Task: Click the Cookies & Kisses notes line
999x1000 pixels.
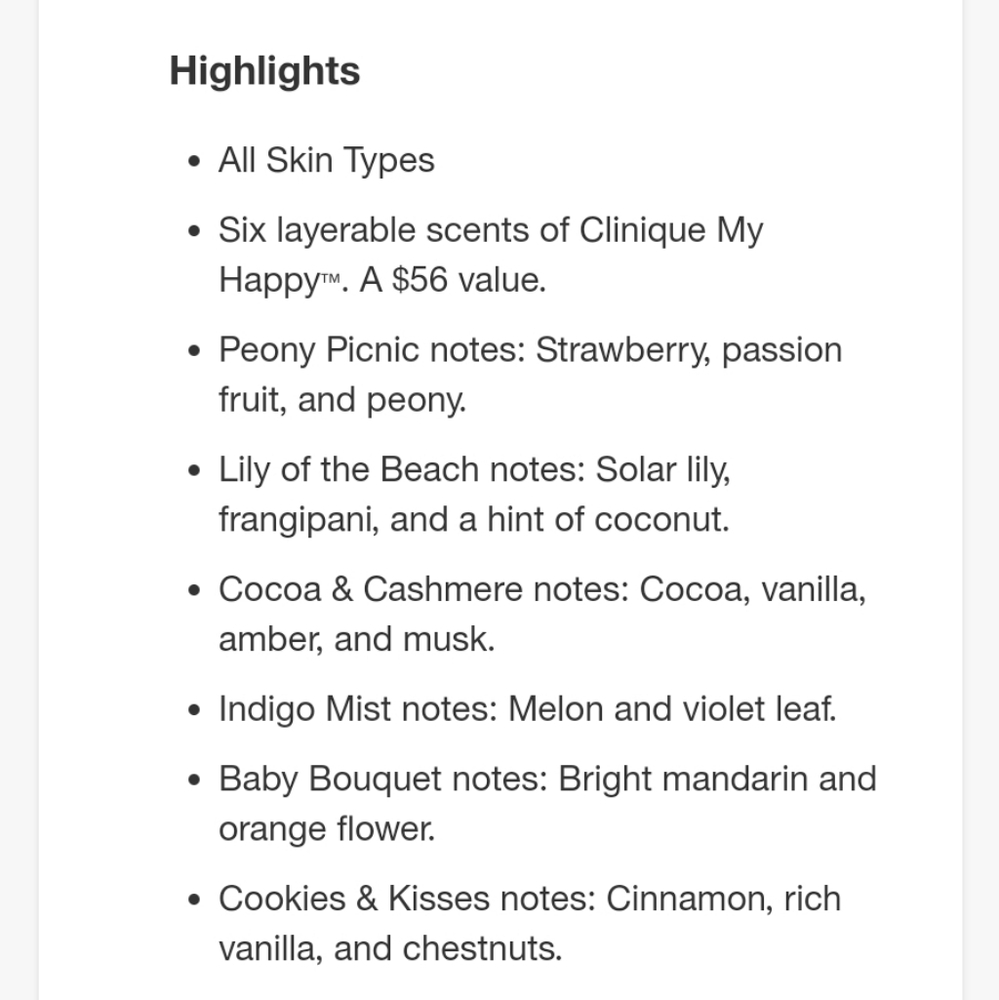Action: 530,899
